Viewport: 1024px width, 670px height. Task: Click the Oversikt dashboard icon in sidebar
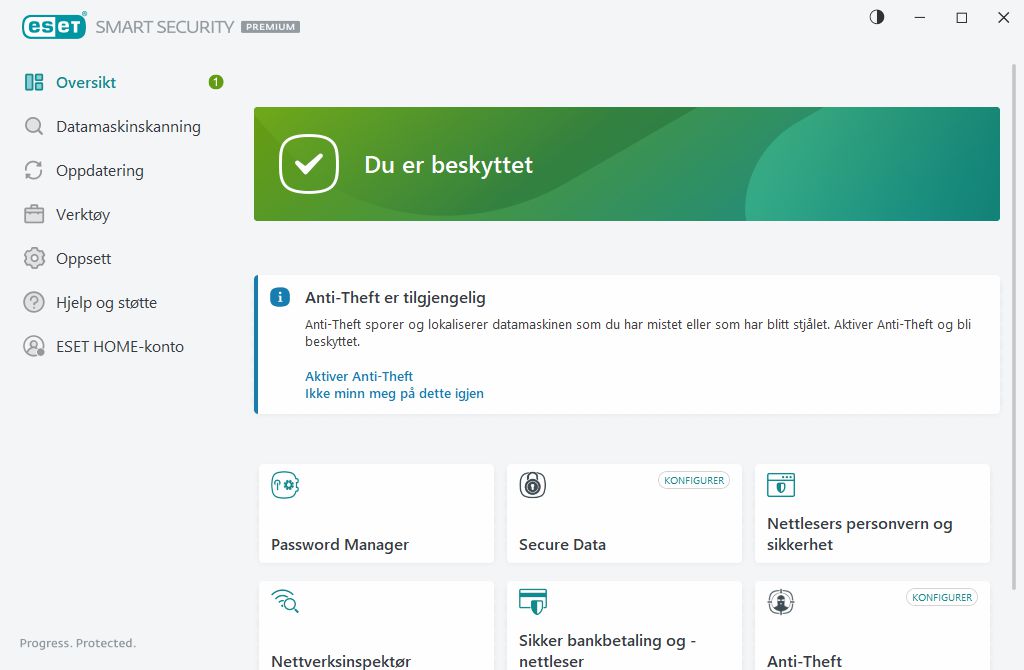pos(34,83)
